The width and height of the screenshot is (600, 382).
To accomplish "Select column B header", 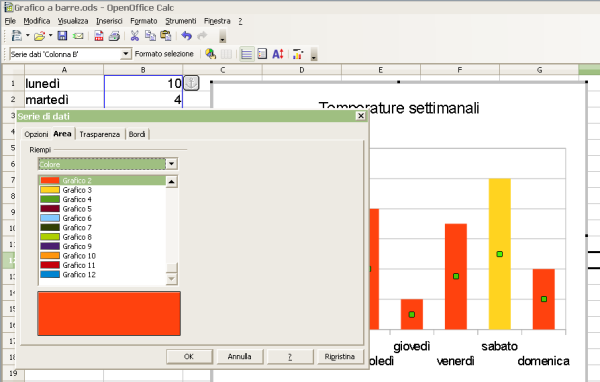I will pos(143,70).
